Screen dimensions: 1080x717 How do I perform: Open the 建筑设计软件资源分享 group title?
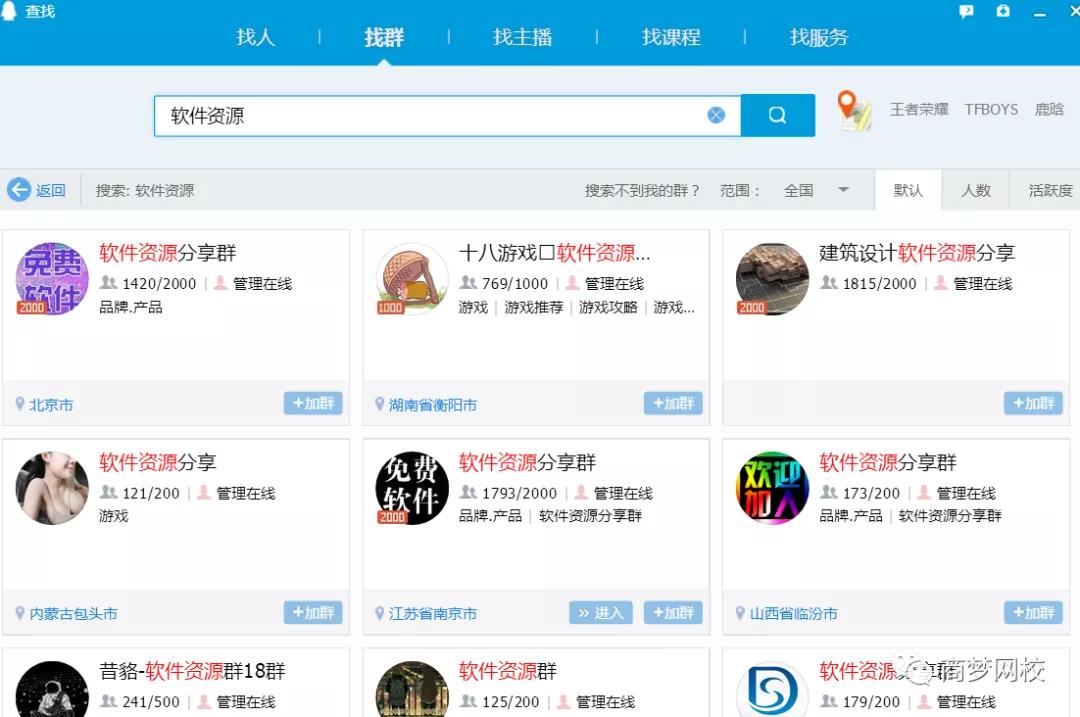point(916,253)
